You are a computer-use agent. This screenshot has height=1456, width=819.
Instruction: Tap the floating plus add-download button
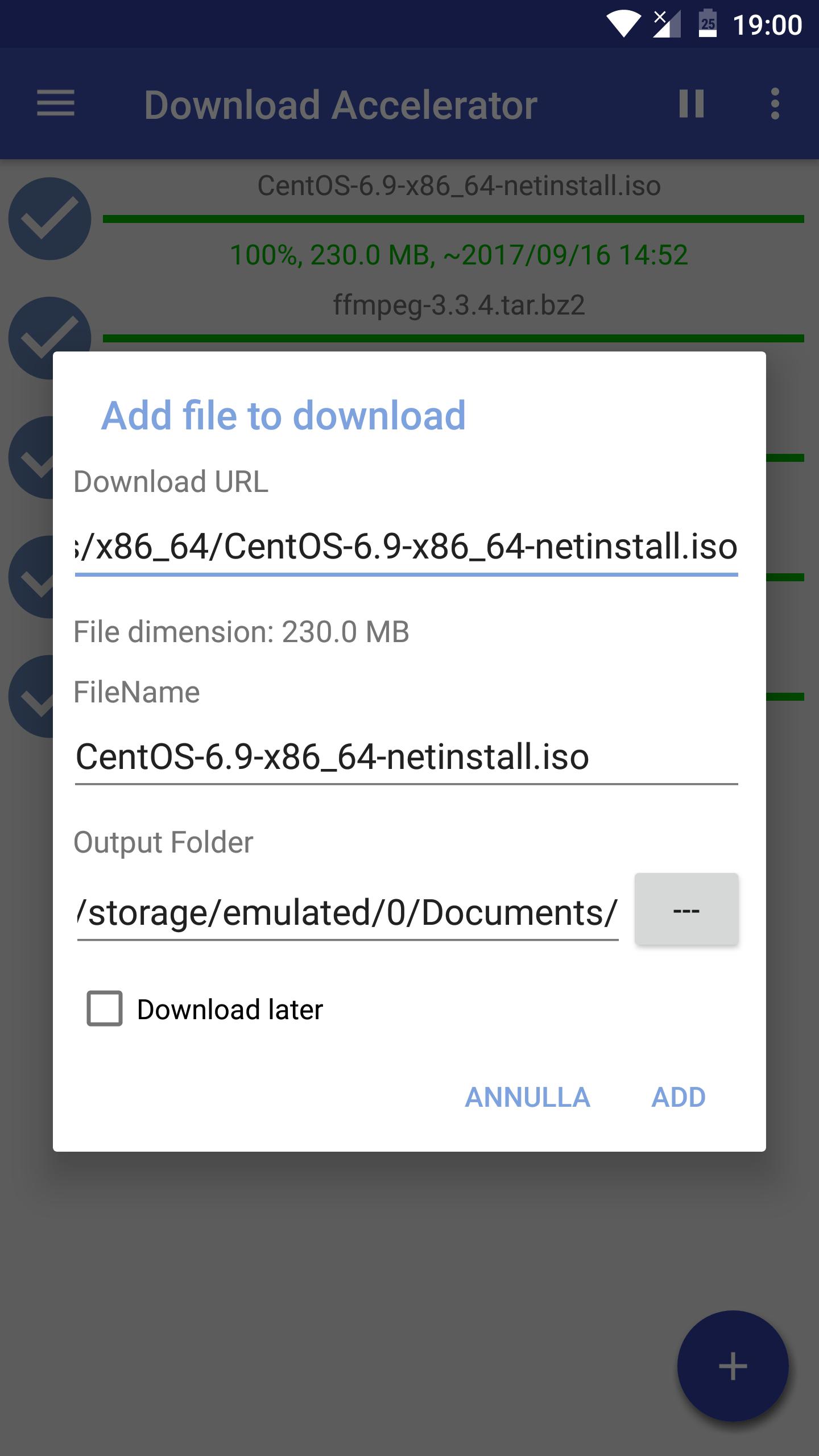point(733,1366)
